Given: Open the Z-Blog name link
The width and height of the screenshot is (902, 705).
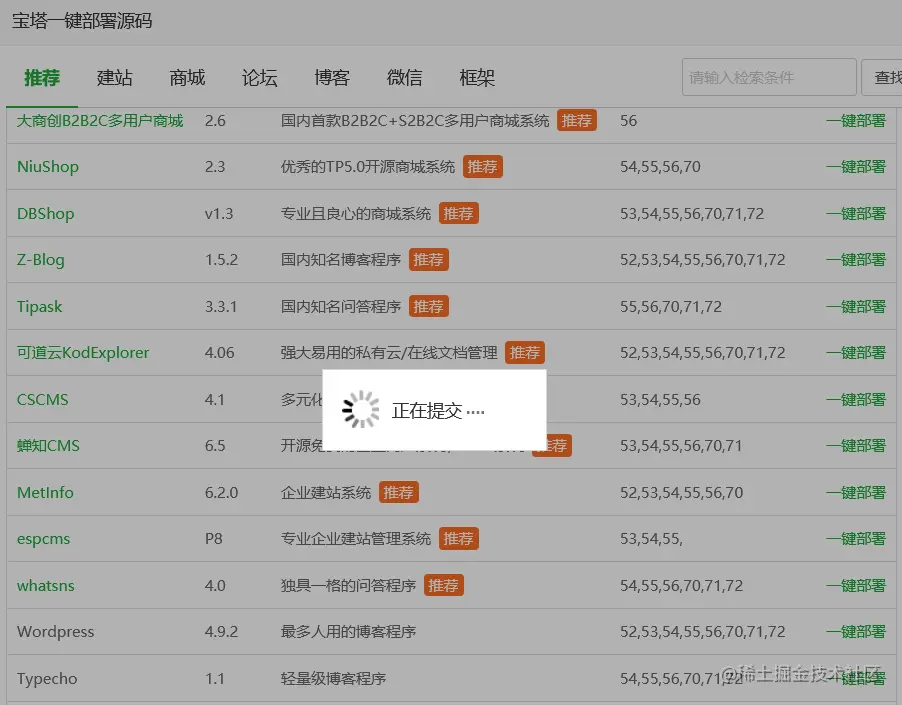Looking at the screenshot, I should (40, 260).
